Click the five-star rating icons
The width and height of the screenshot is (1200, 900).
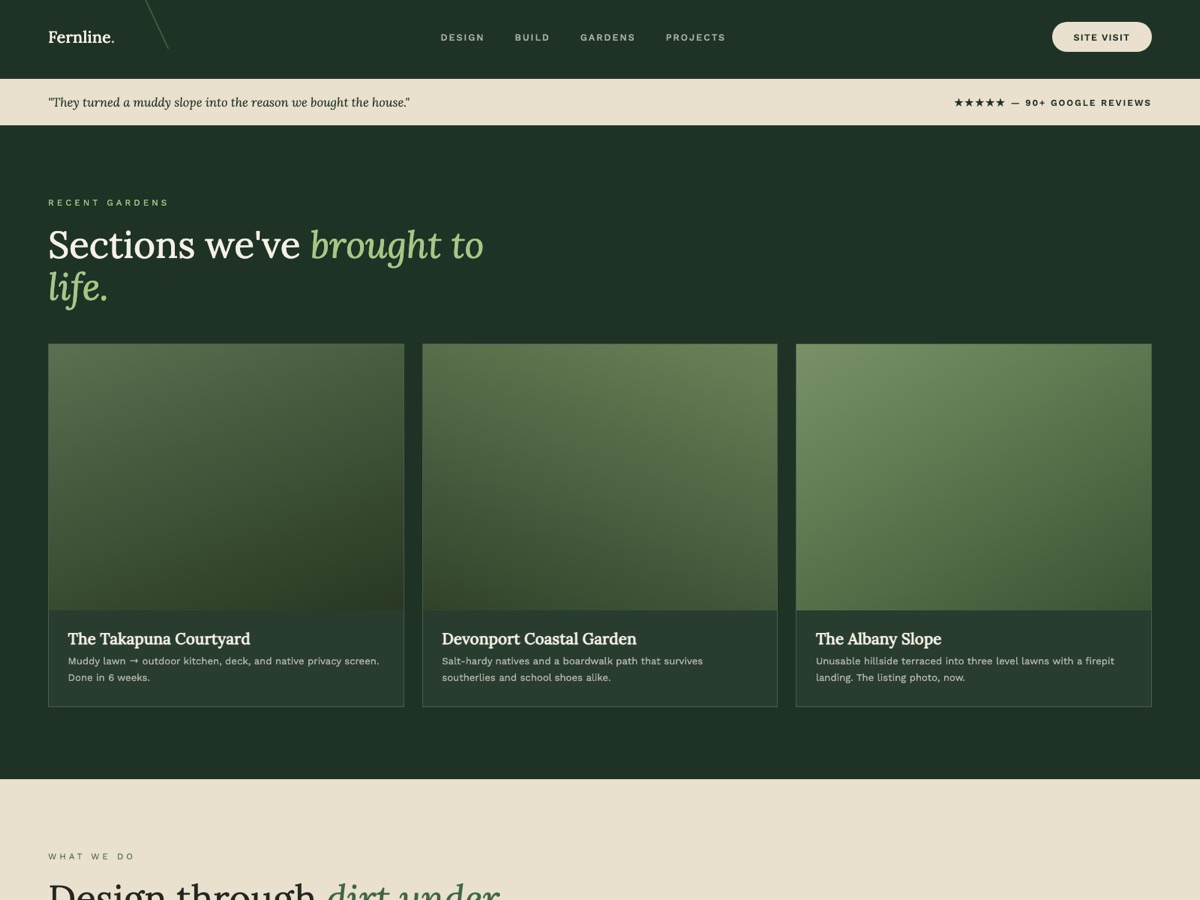[x=979, y=103]
